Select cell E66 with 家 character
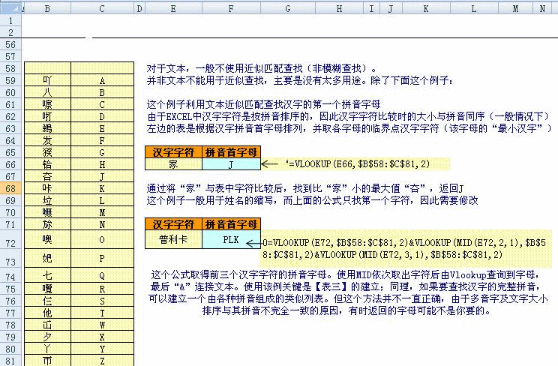This screenshot has height=366, width=558. point(174,164)
